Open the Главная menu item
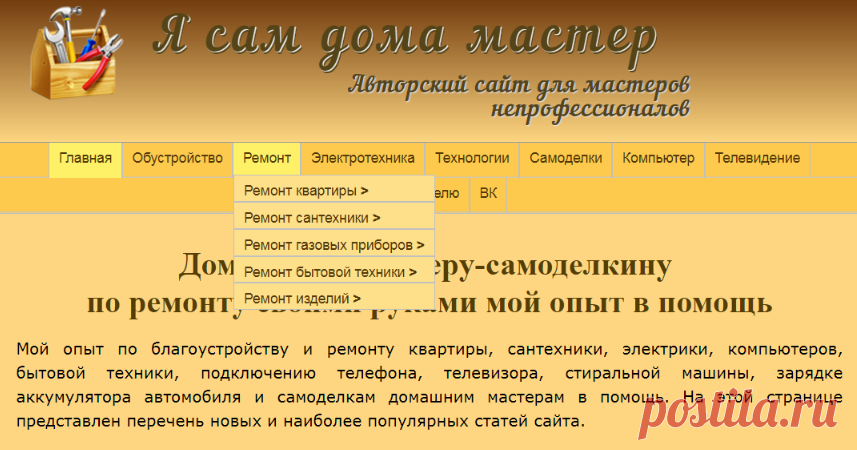 [x=85, y=159]
